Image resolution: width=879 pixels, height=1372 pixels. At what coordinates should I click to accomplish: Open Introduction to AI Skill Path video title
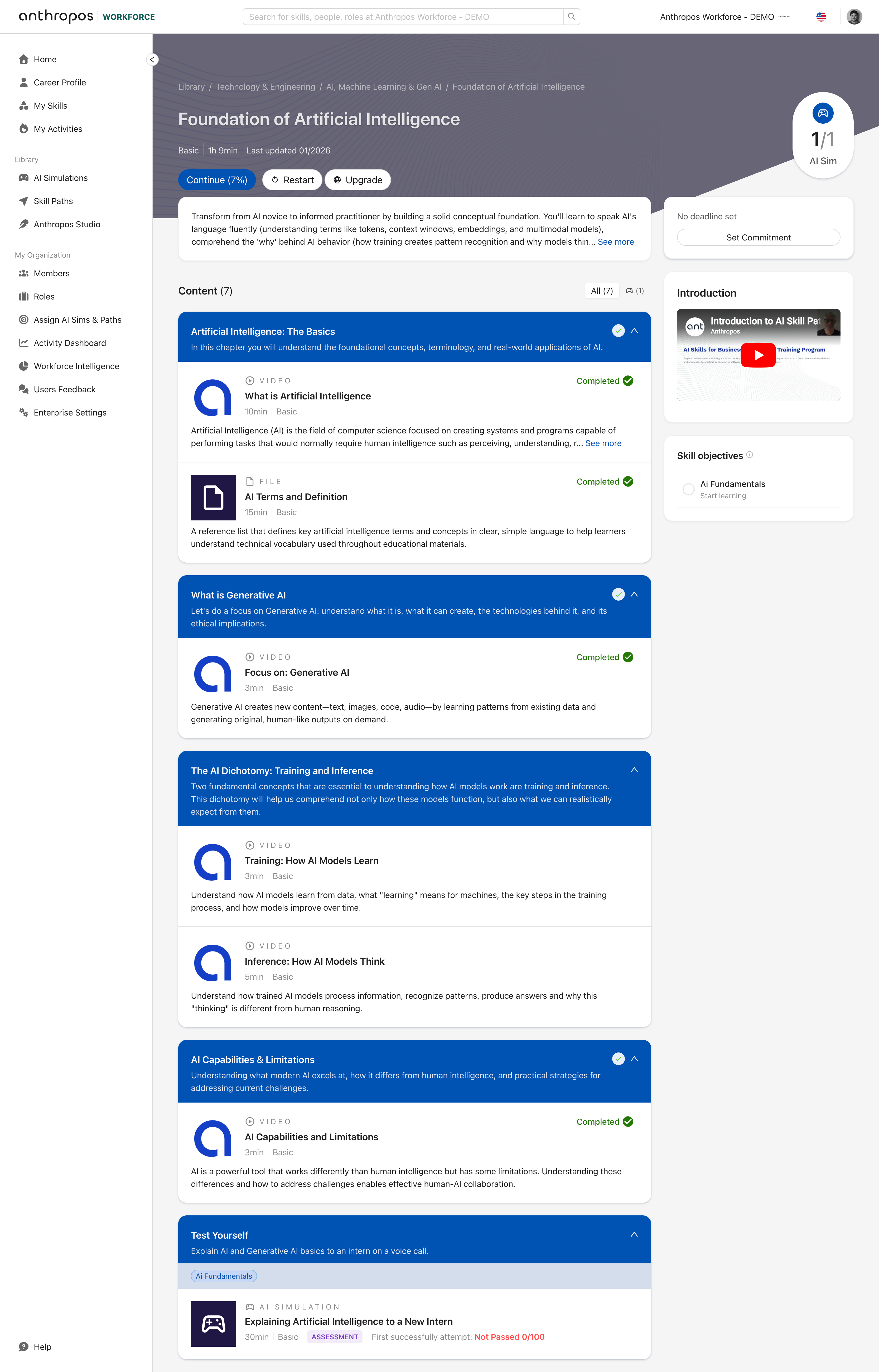point(765,321)
